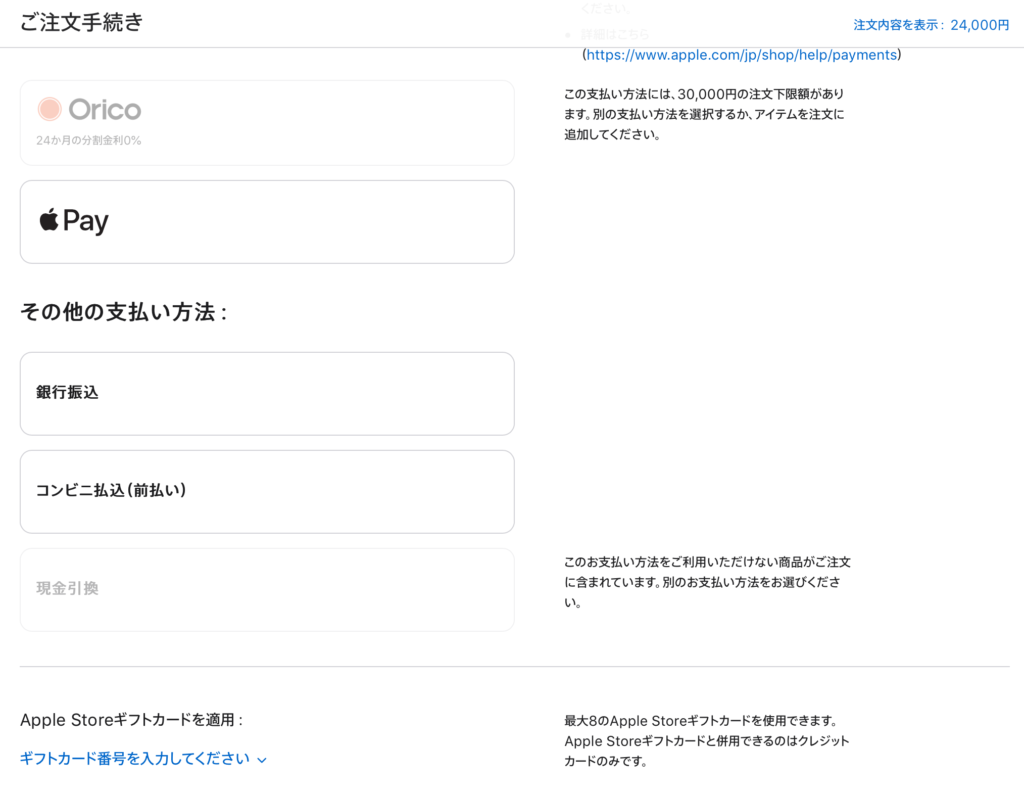This screenshot has width=1024, height=795.
Task: Click the ご注文手続き page heading
Action: (82, 22)
